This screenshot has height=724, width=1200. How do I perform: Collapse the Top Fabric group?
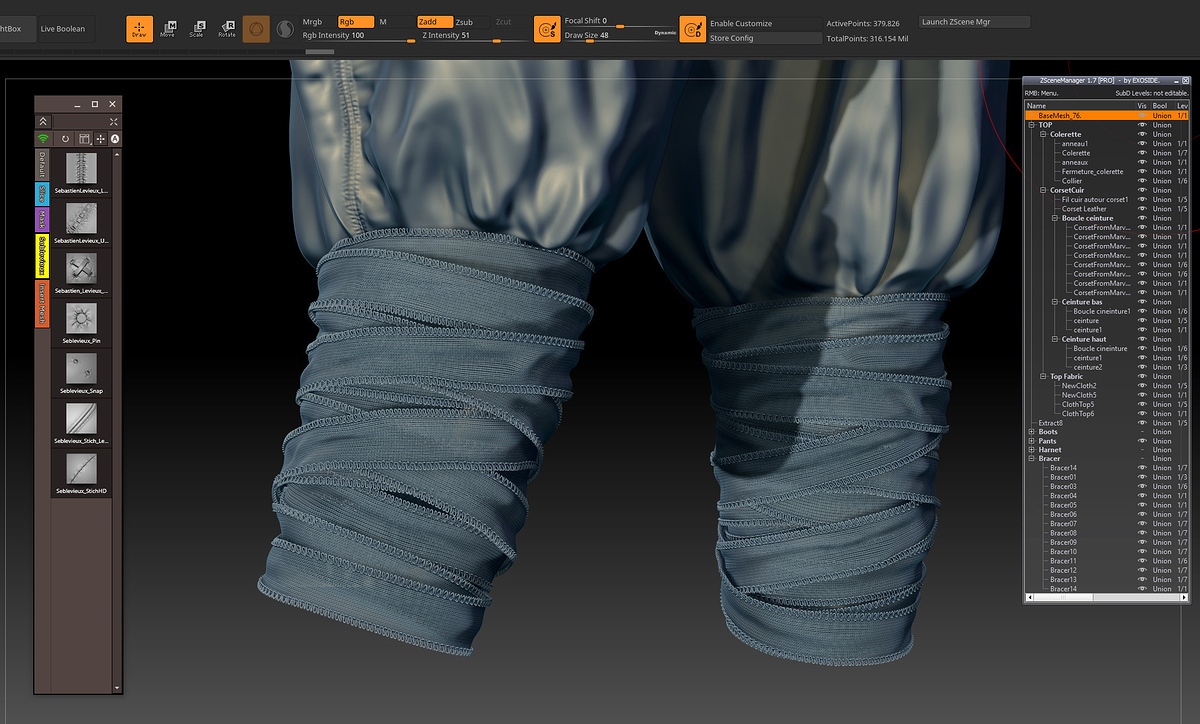[x=1043, y=376]
